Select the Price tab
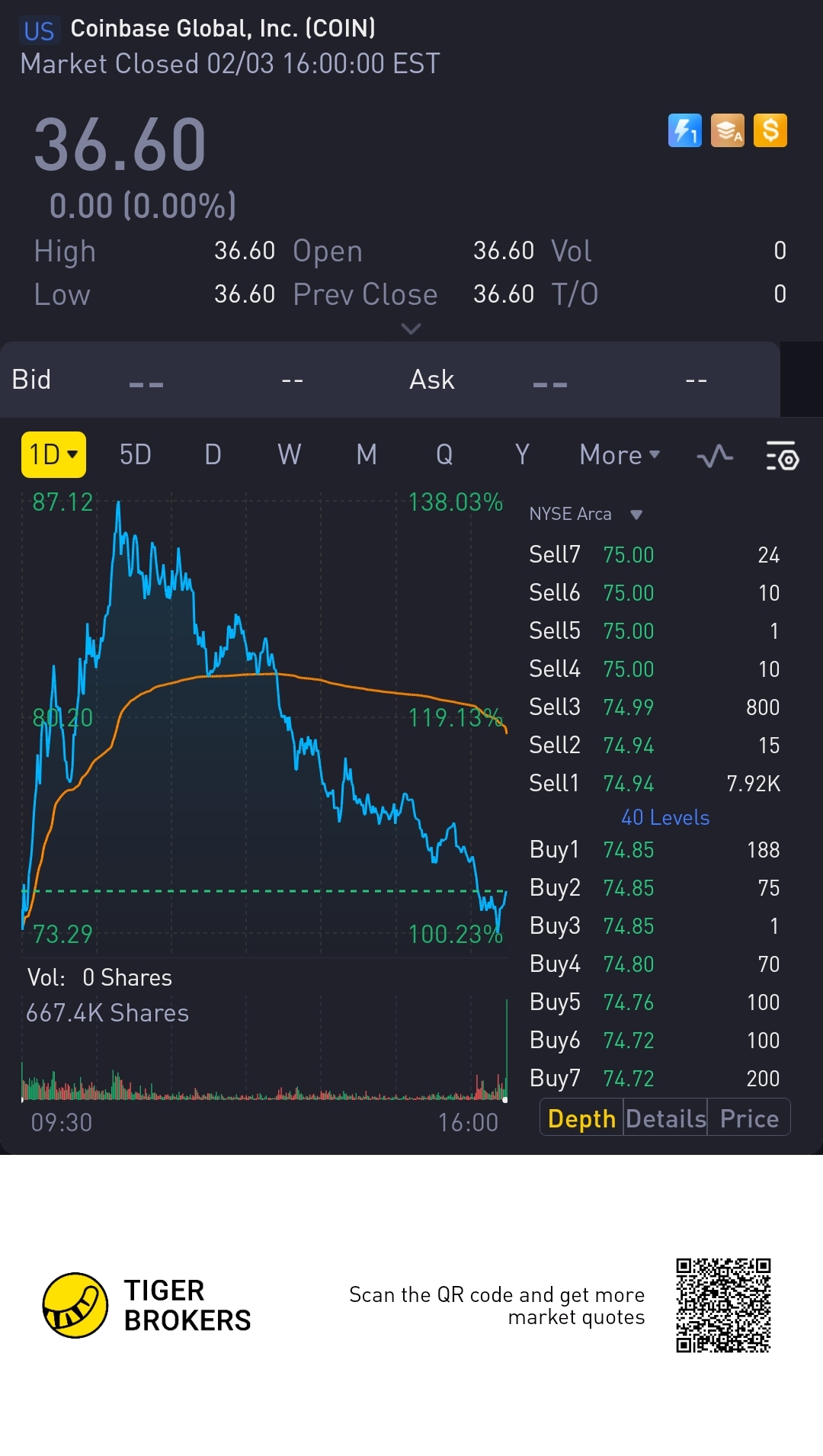Image resolution: width=823 pixels, height=1456 pixels. coord(749,1118)
